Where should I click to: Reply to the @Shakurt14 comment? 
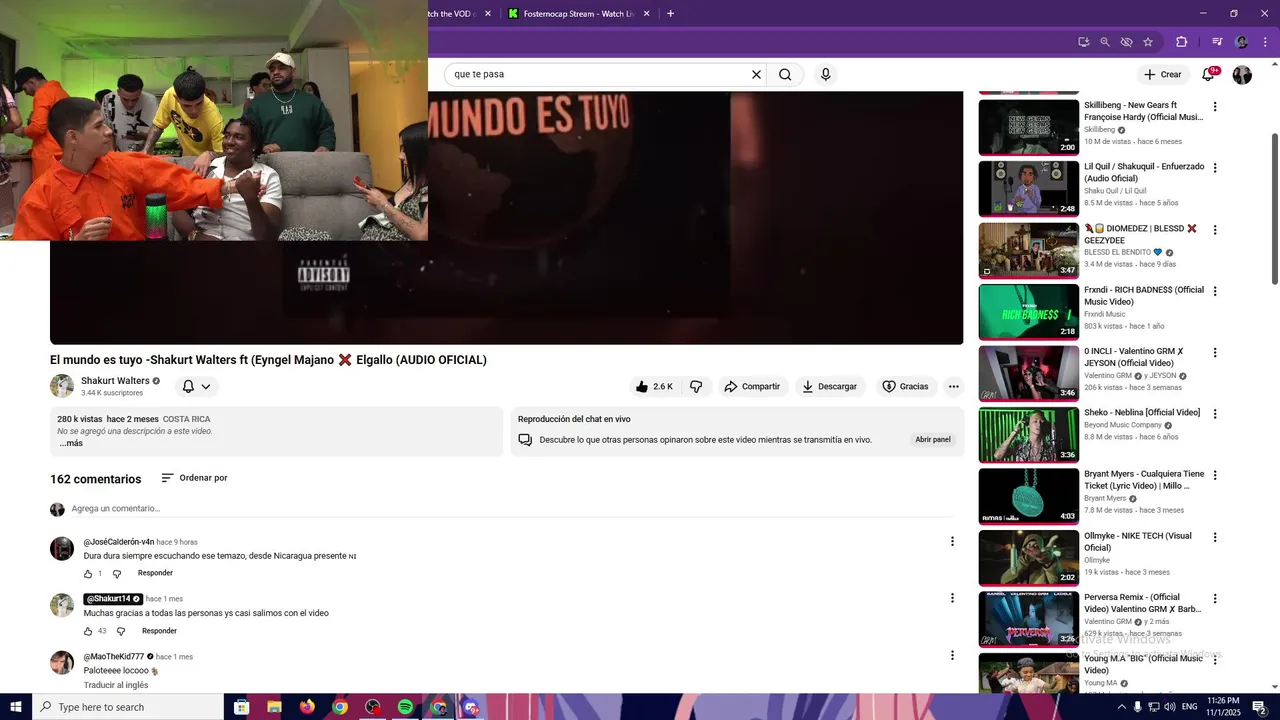[159, 631]
